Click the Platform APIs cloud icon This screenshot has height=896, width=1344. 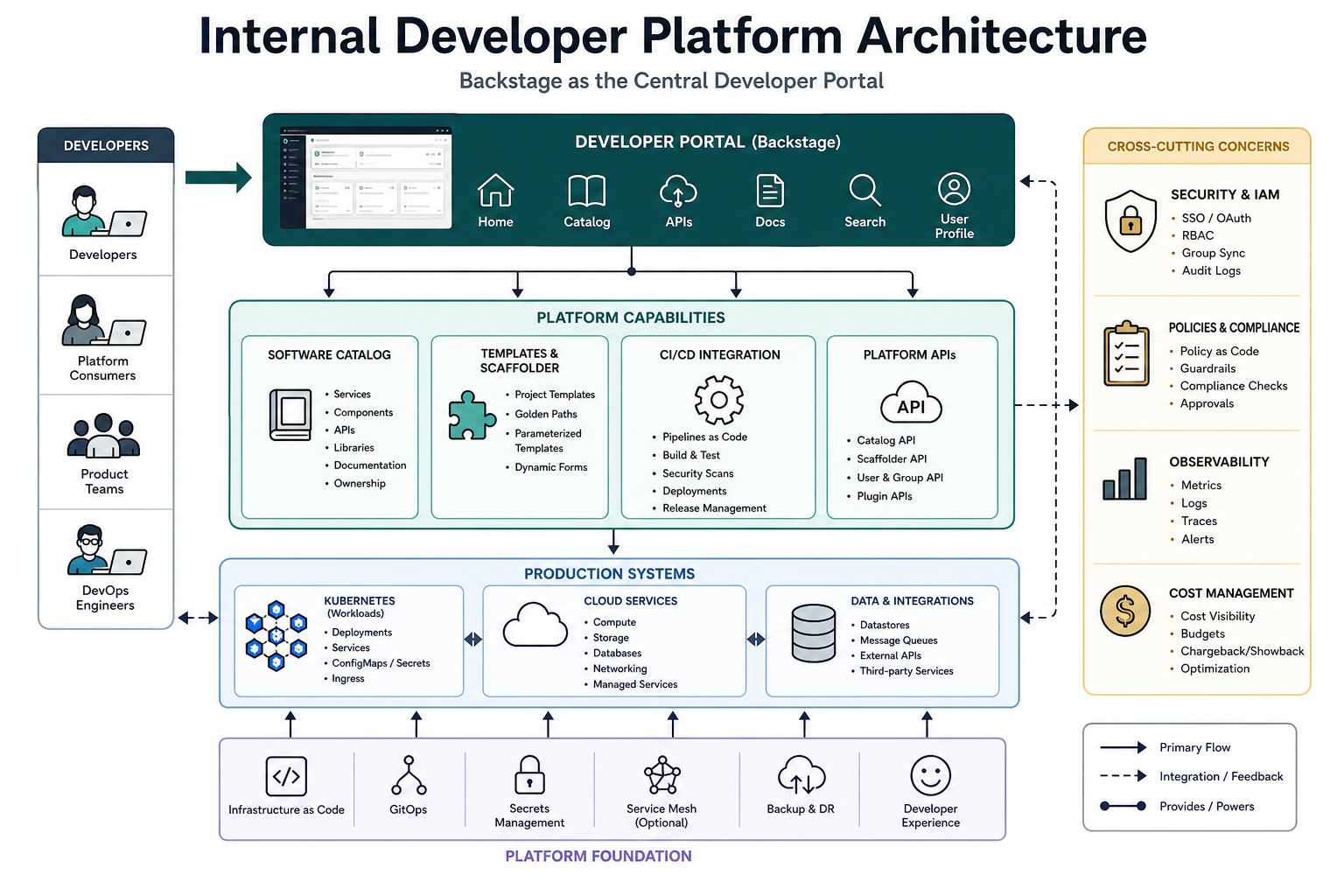911,403
